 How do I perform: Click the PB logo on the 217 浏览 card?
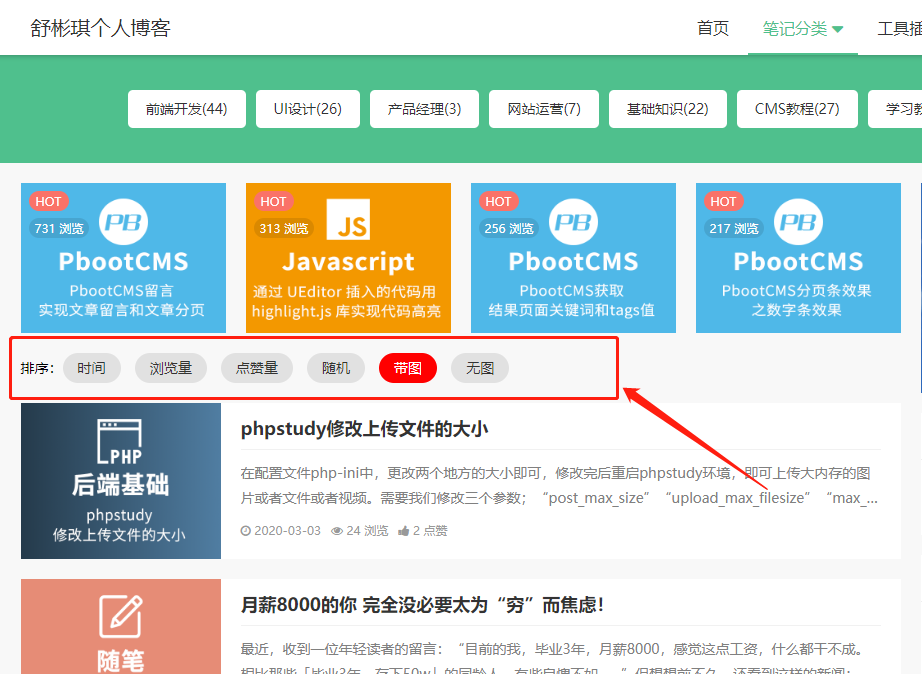click(x=798, y=222)
